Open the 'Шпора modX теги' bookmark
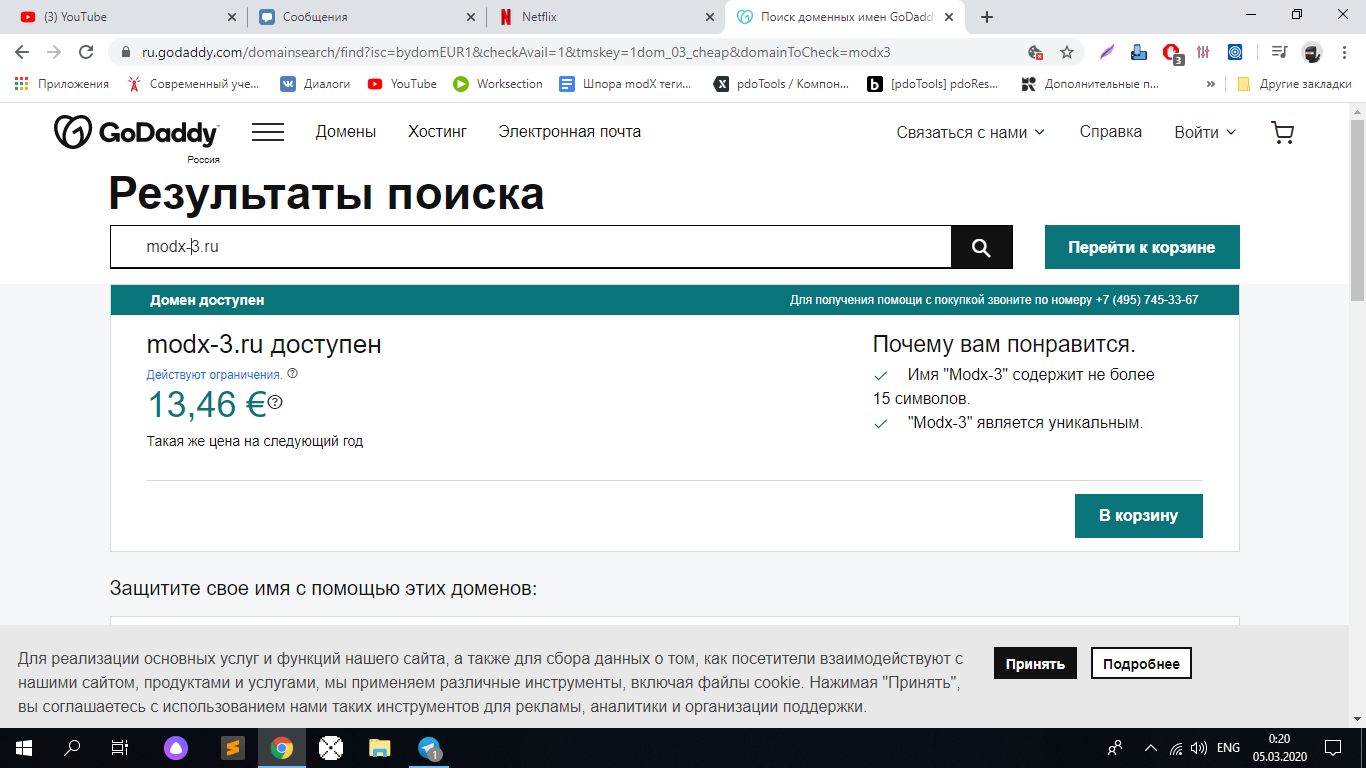Viewport: 1366px width, 768px height. [626, 84]
